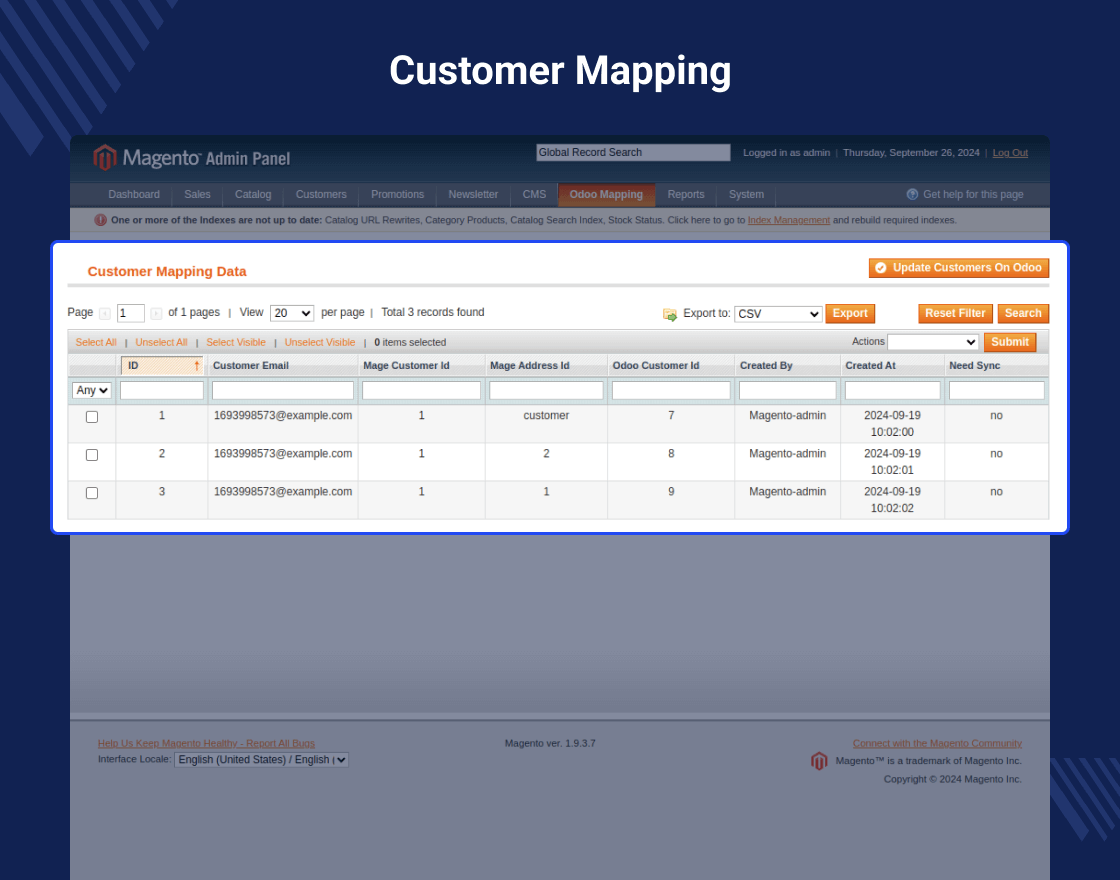Click the Select Visible link
The height and width of the screenshot is (880, 1120).
tap(236, 343)
